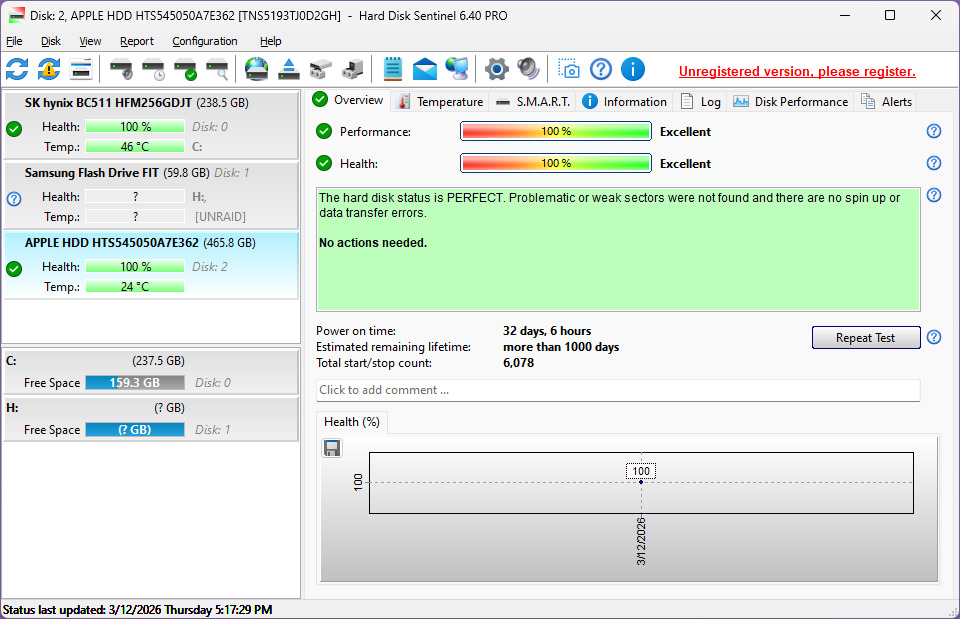Switch to the Disk Performance tab
This screenshot has height=619, width=960.
point(790,102)
